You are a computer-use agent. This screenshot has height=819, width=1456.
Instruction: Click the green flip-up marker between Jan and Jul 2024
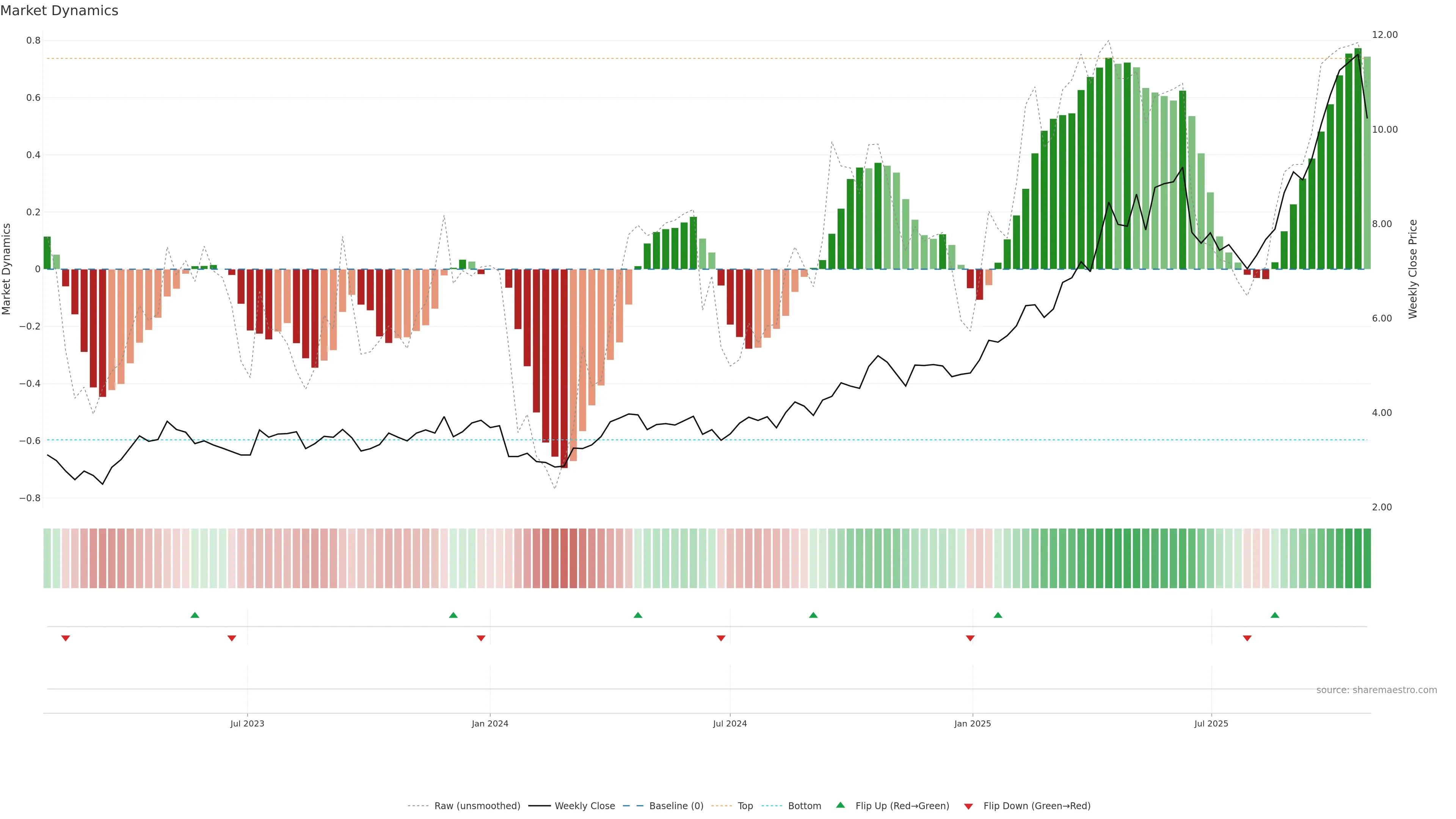pos(637,615)
